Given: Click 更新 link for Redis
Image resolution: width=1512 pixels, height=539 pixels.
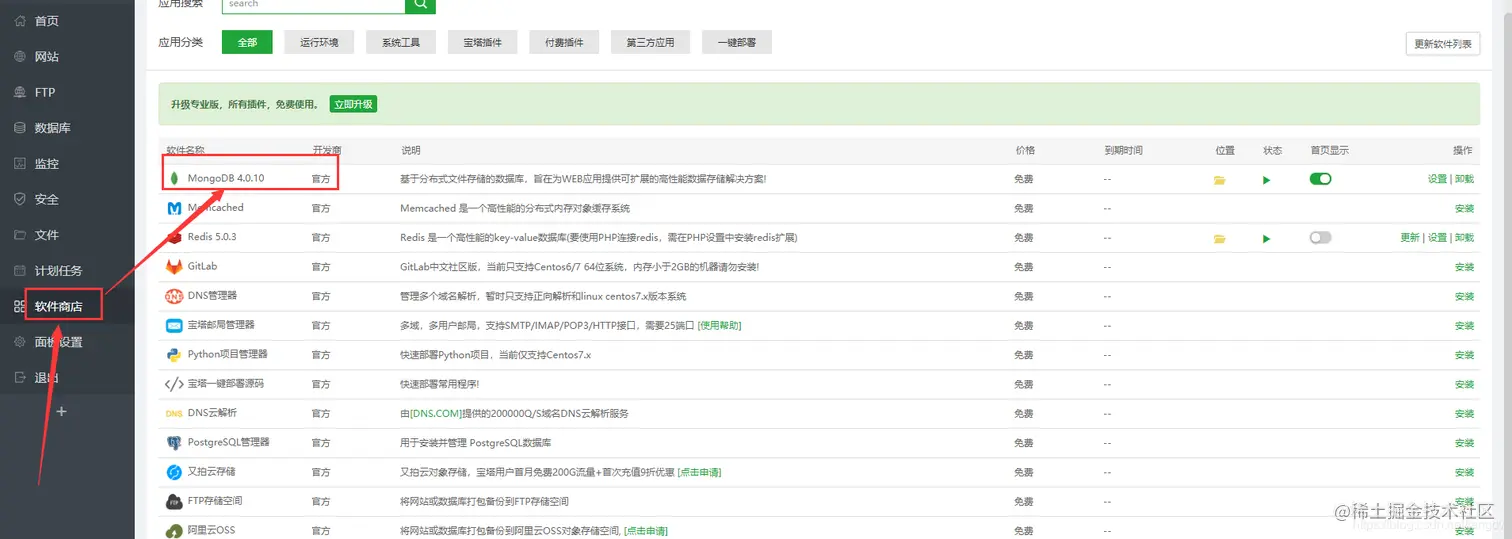Looking at the screenshot, I should pos(1410,238).
